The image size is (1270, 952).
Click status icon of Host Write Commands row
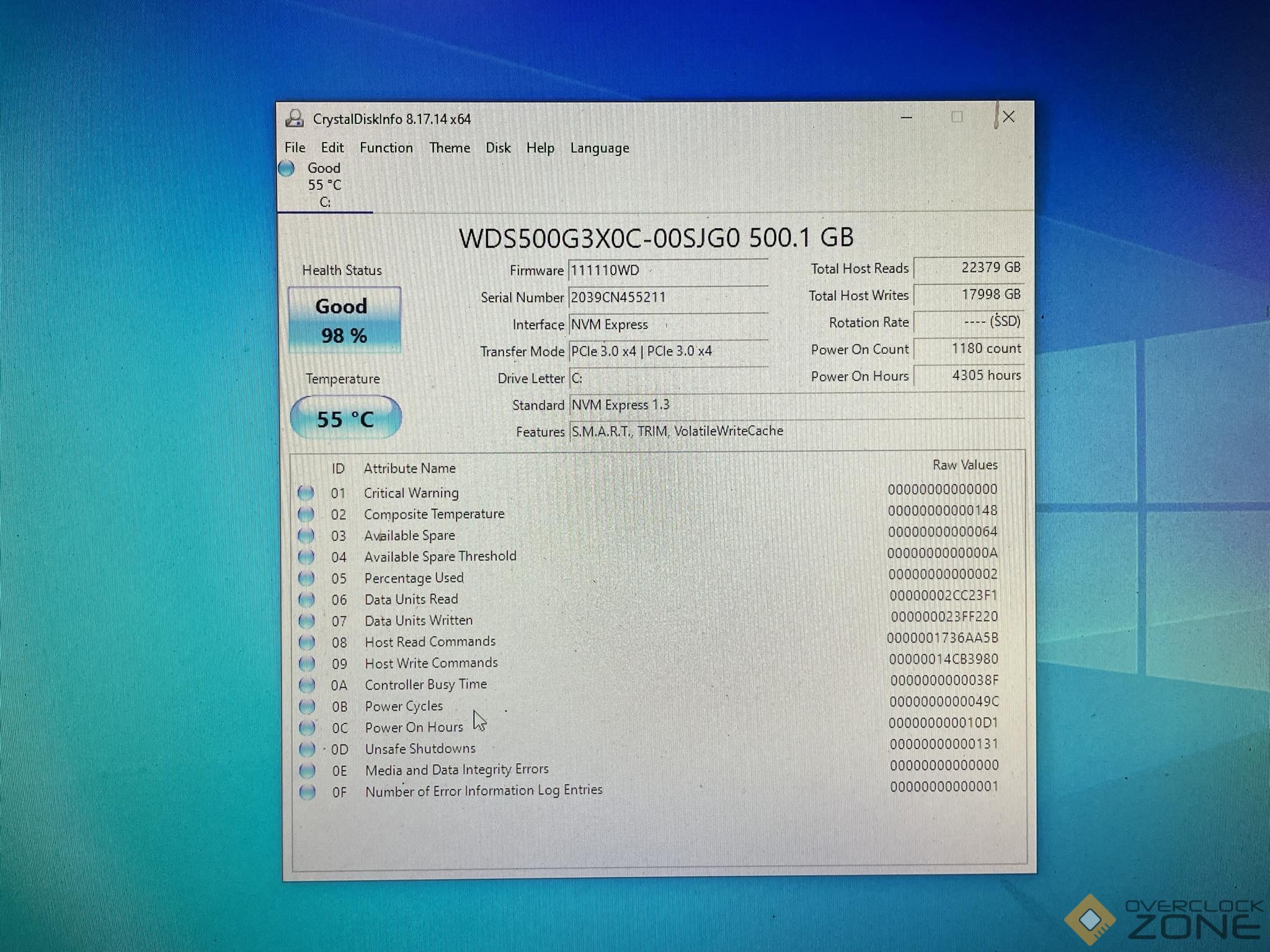tap(307, 663)
